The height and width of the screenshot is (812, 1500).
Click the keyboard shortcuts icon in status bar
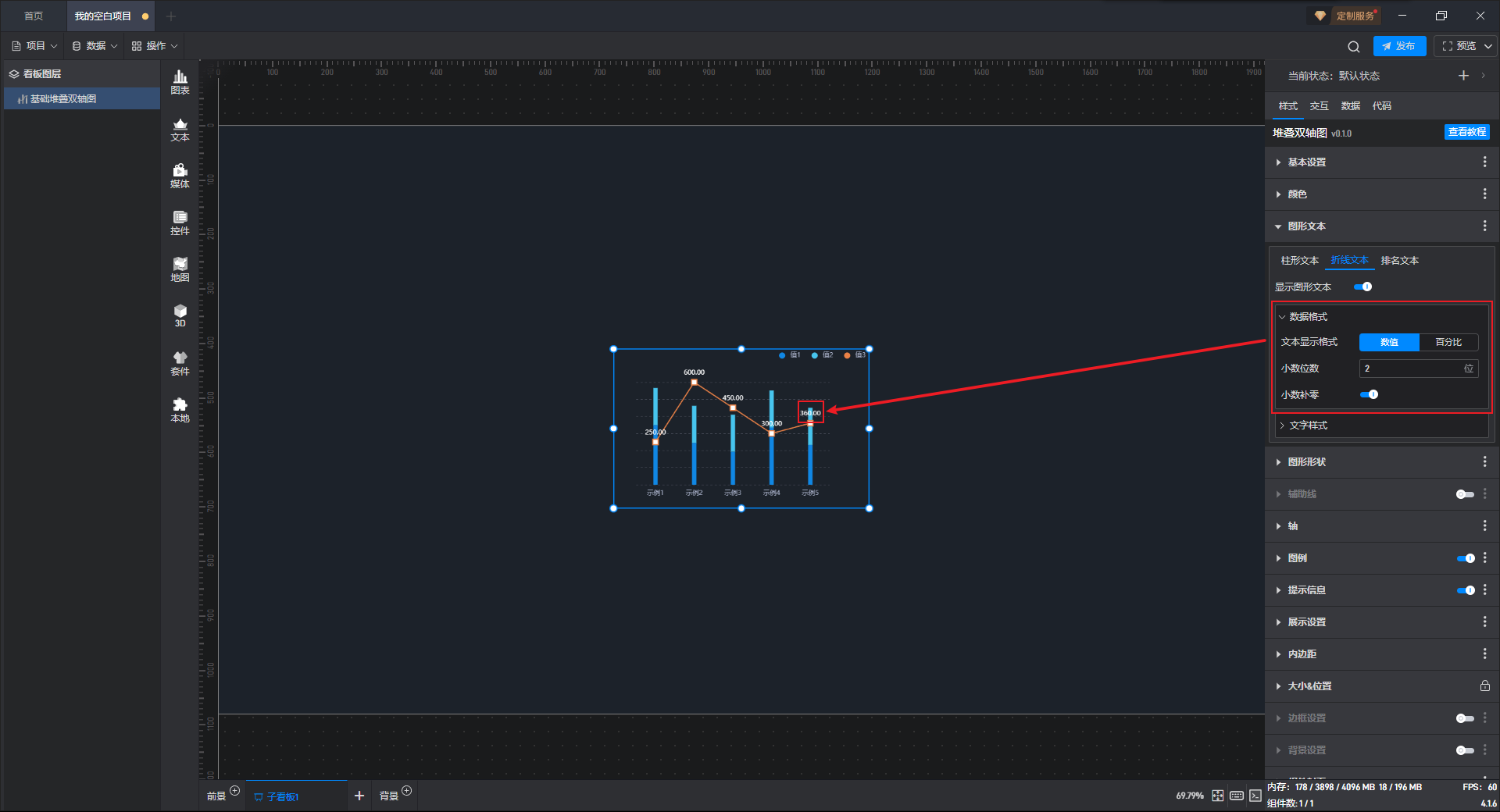pyautogui.click(x=1236, y=796)
